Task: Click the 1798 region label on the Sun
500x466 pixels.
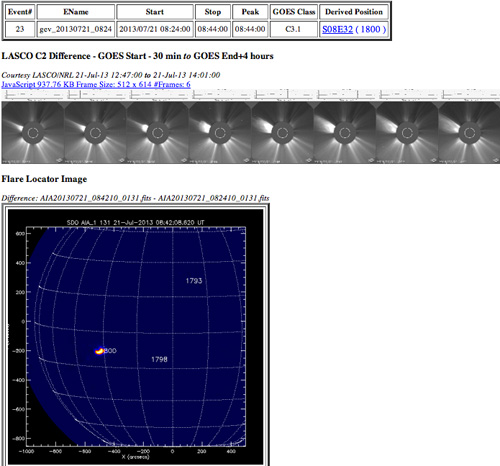Action: pyautogui.click(x=159, y=359)
